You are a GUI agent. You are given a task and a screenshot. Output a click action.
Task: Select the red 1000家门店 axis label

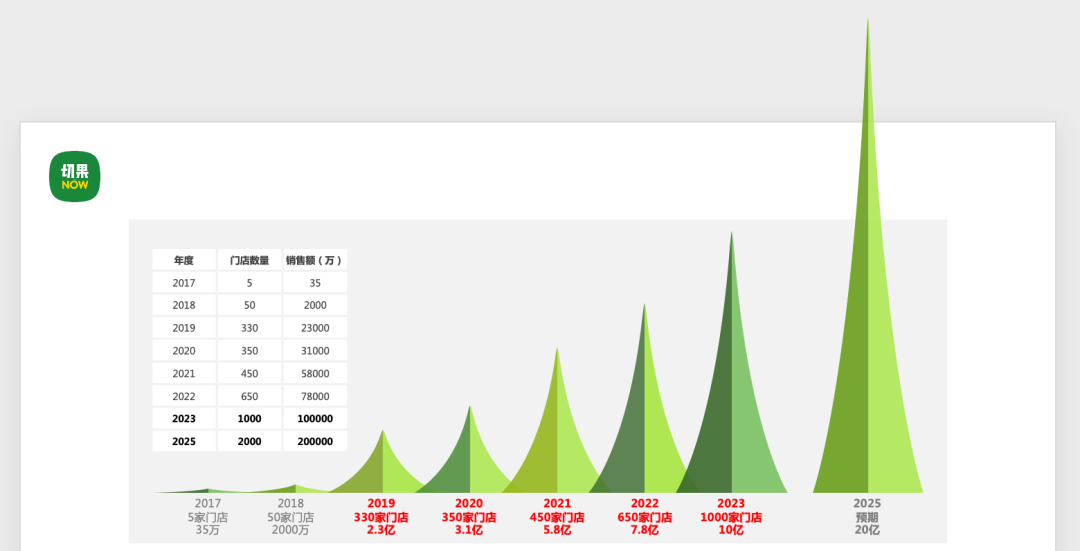pyautogui.click(x=731, y=517)
